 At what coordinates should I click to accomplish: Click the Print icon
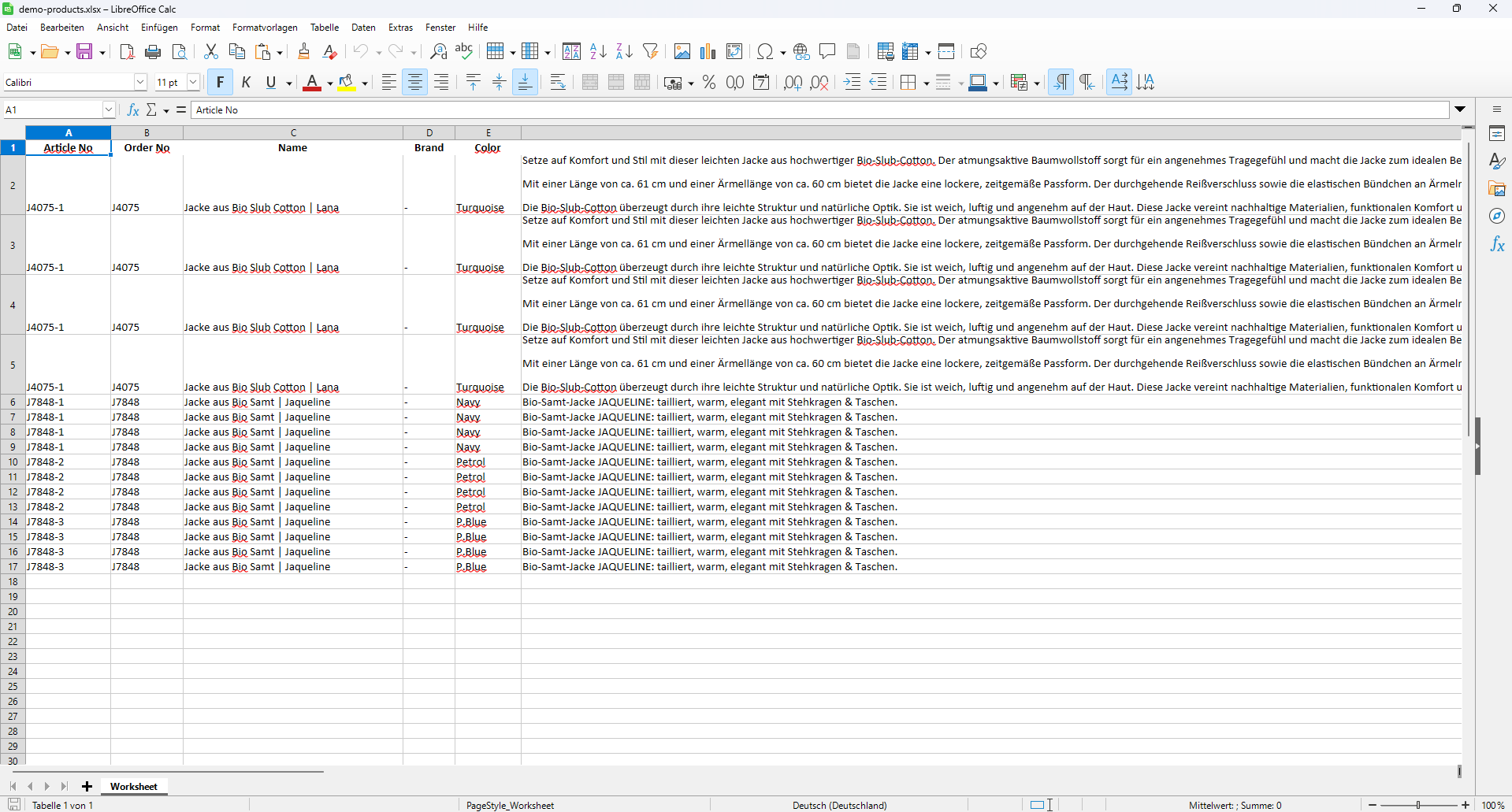point(153,52)
